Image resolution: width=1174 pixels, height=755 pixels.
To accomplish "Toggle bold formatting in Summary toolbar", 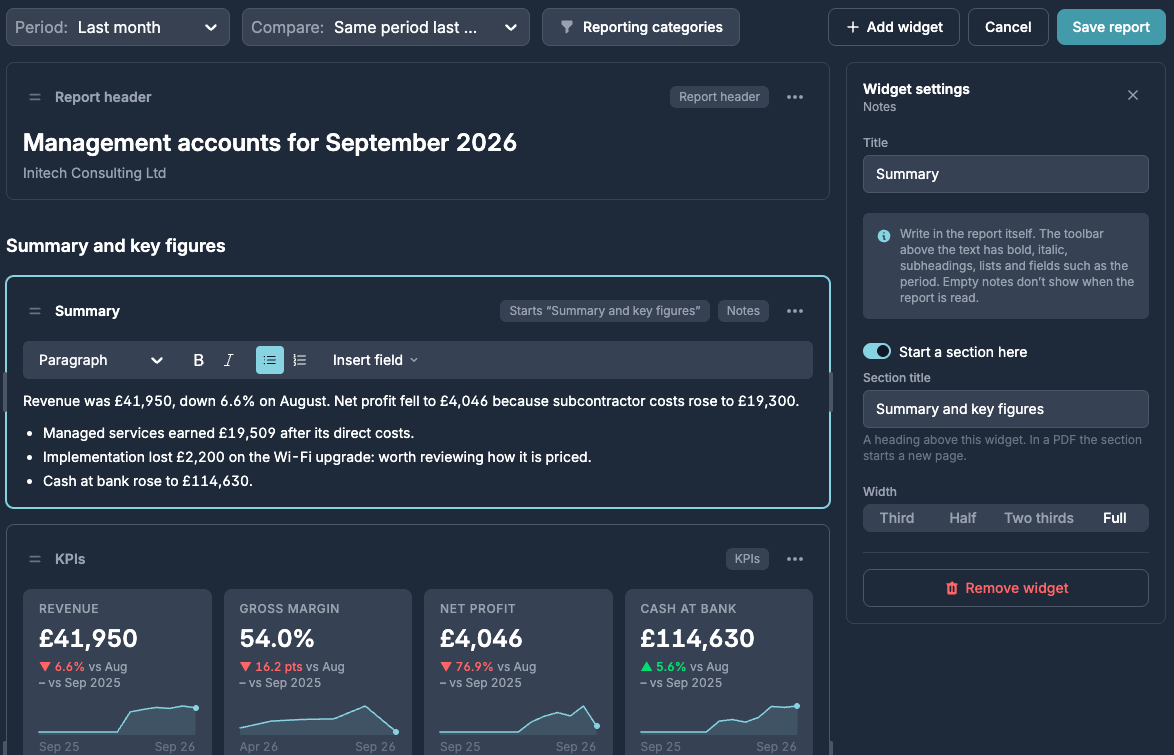I will tap(198, 360).
